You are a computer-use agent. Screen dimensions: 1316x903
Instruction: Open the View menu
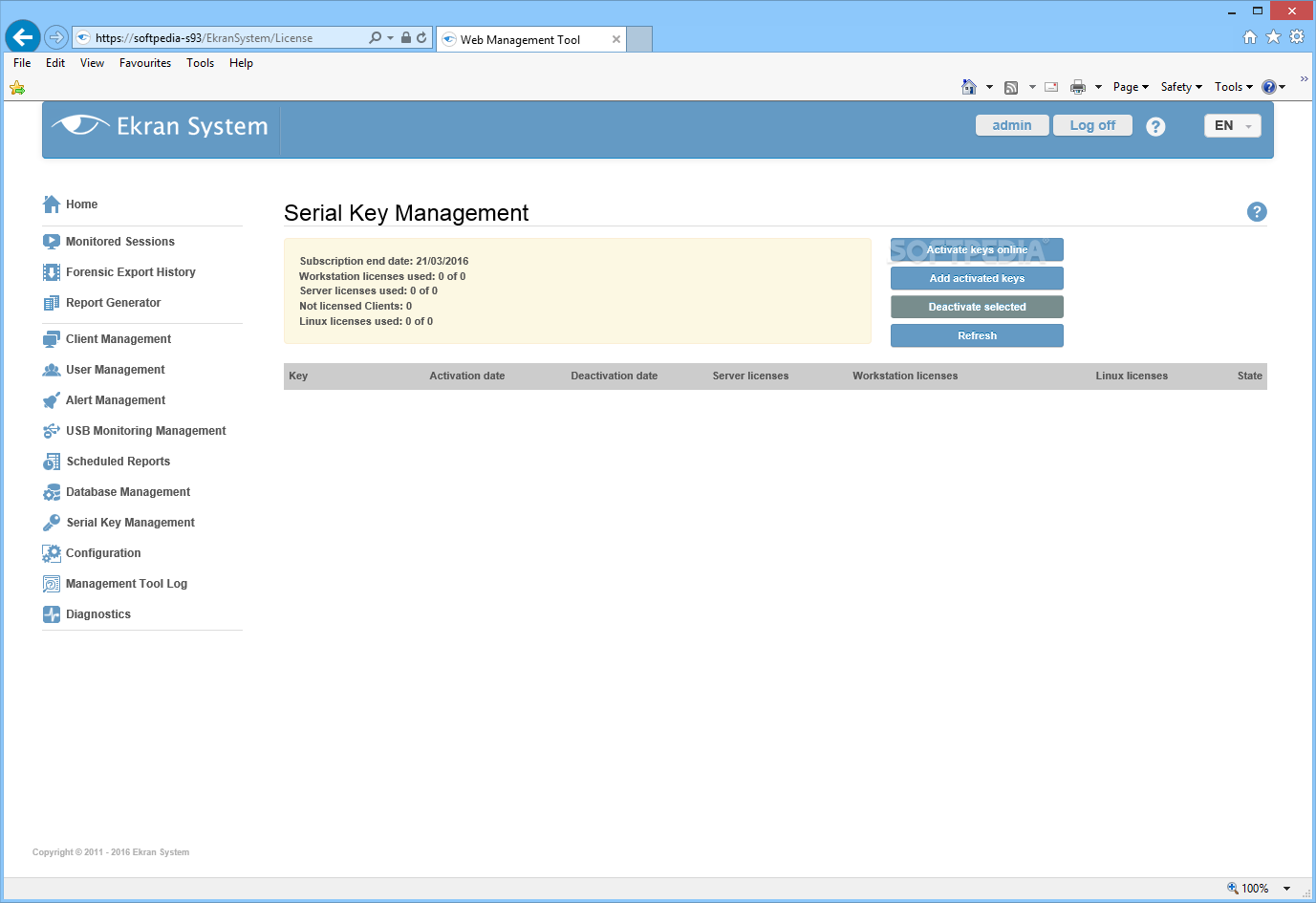coord(92,63)
